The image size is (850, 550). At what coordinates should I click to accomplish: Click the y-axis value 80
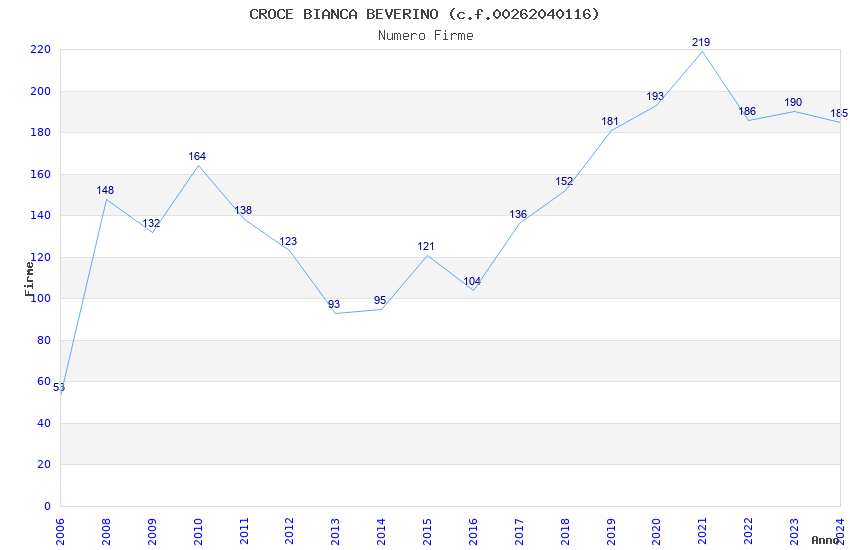point(44,340)
